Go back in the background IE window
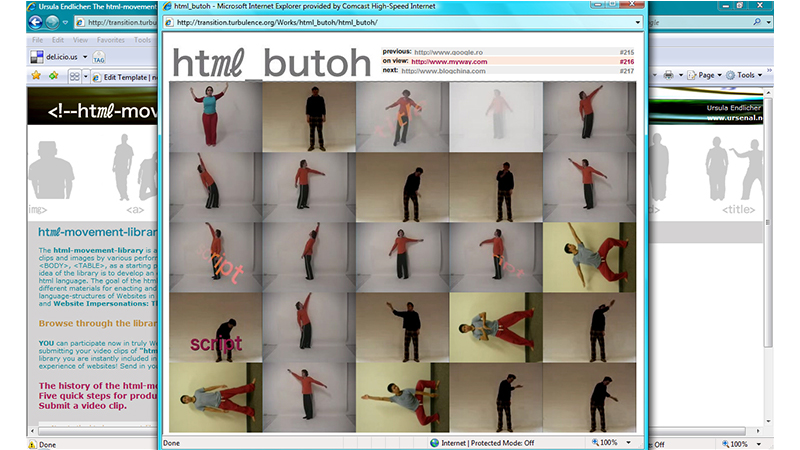 click(35, 22)
